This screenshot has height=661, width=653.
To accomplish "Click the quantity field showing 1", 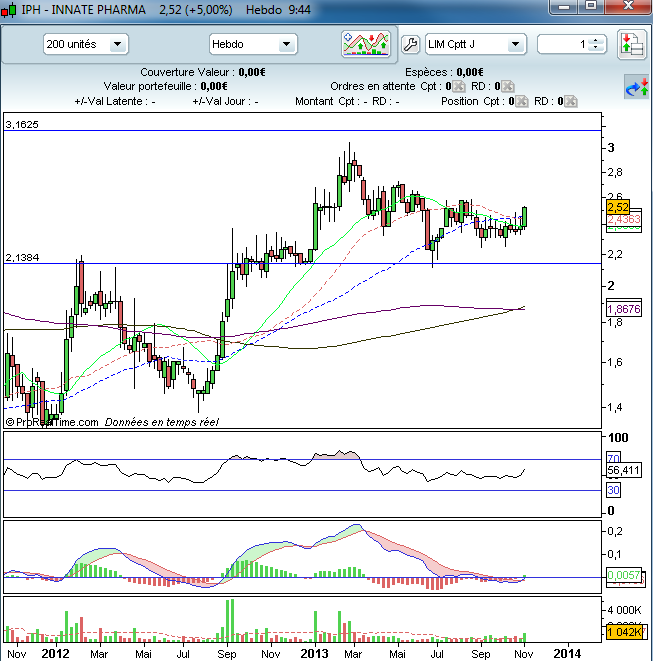I will [564, 44].
